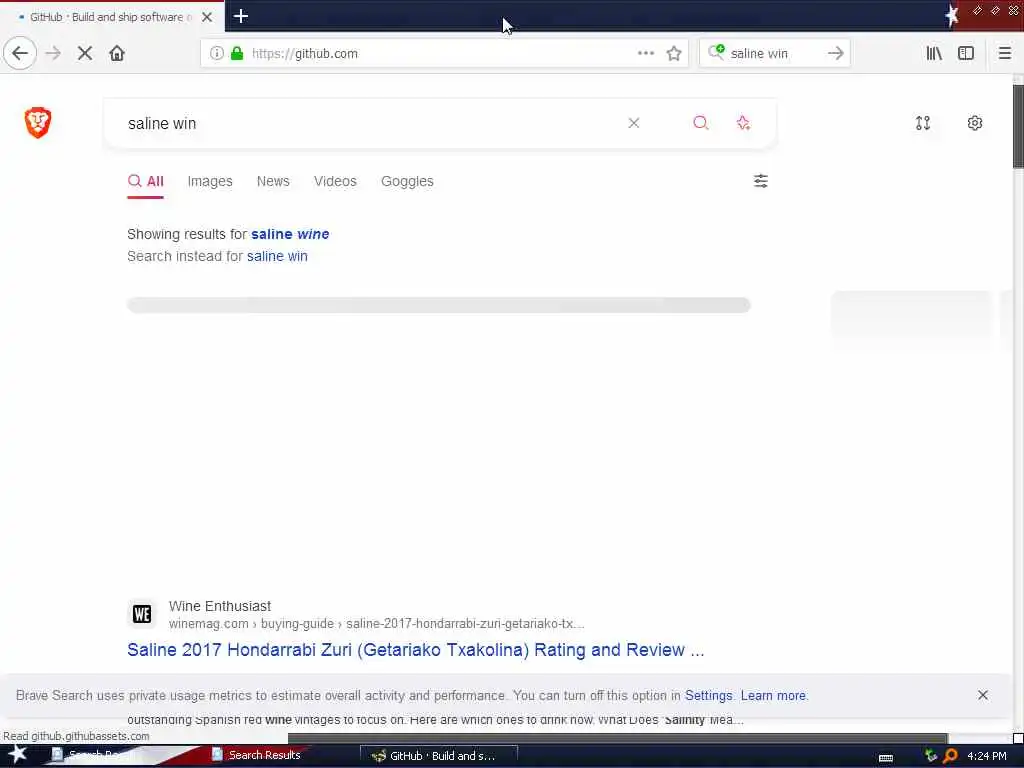
Task: Click the horizontal scrollbar at page bottom
Action: (x=617, y=739)
